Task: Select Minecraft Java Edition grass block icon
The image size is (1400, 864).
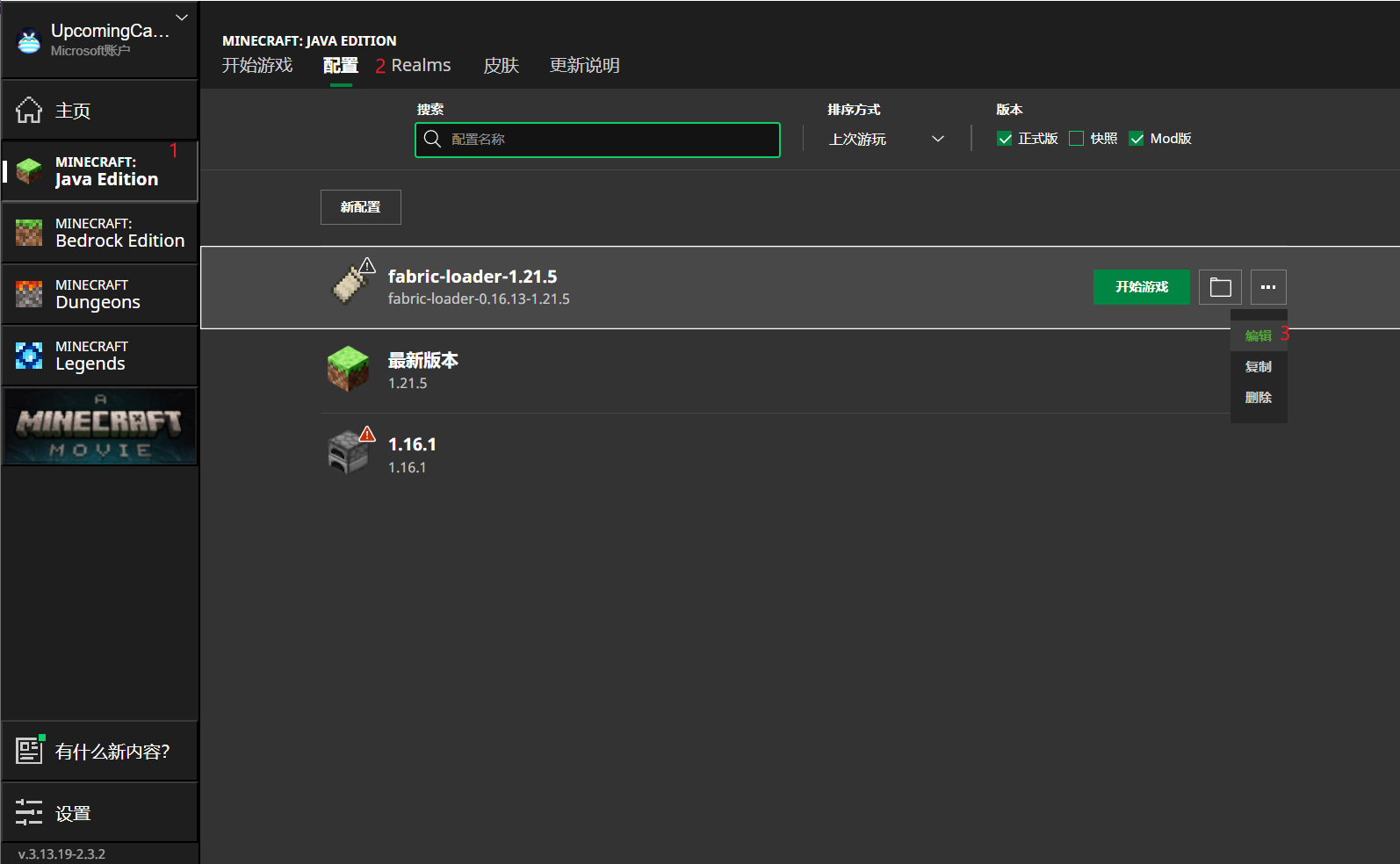Action: pos(29,171)
